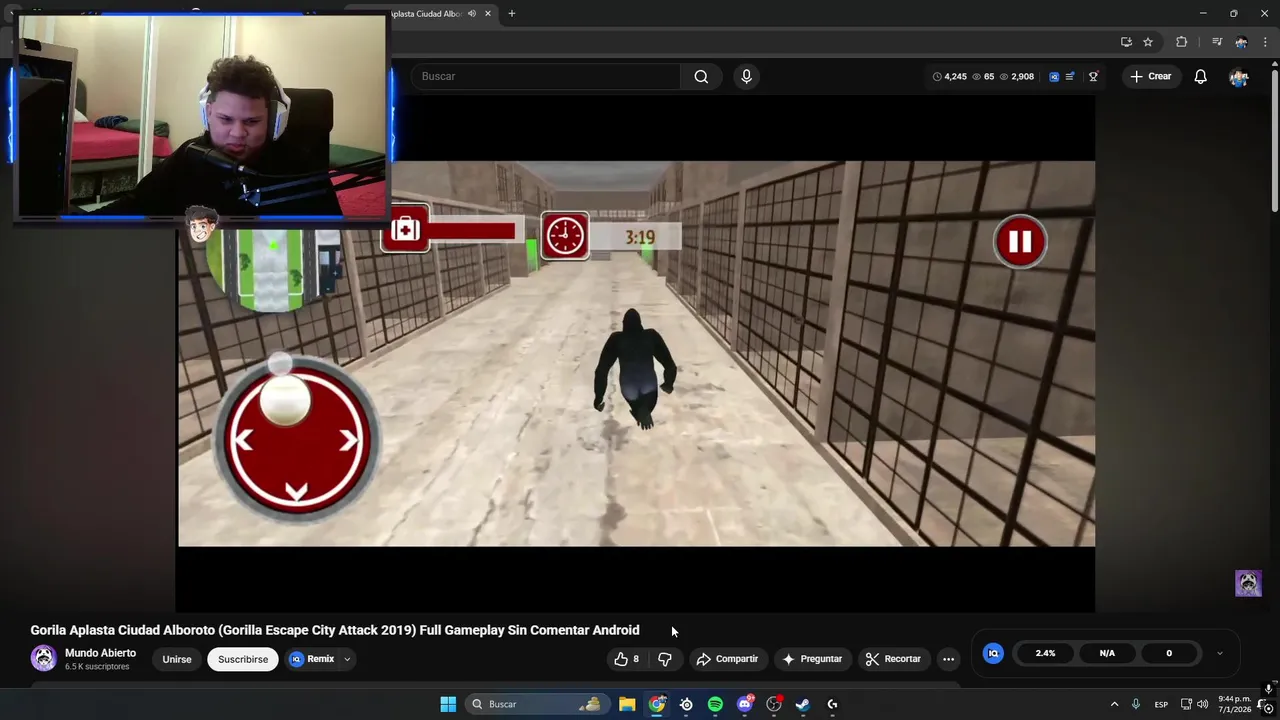Switch input language ESP in tray

(x=1161, y=704)
